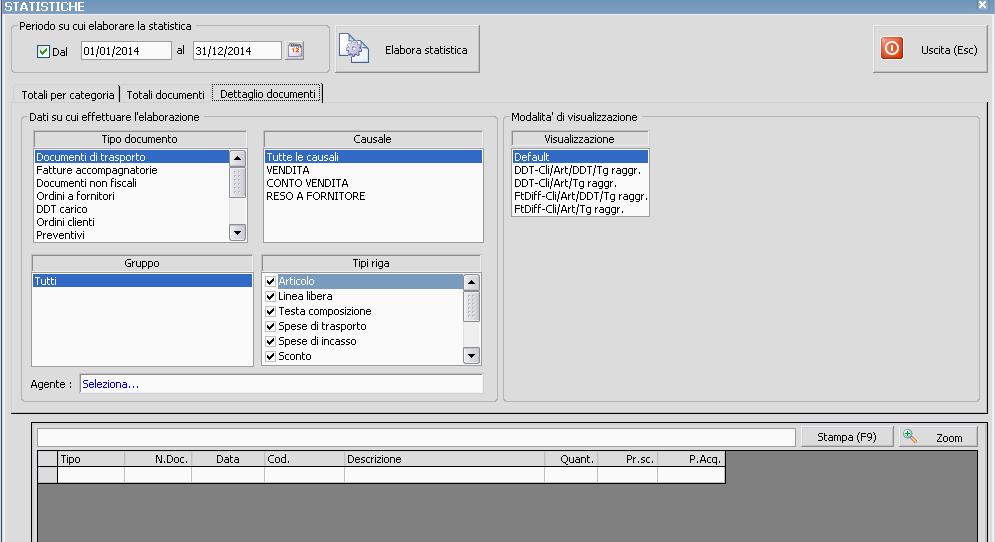Uncheck the Linea libera checkbox

pos(270,296)
